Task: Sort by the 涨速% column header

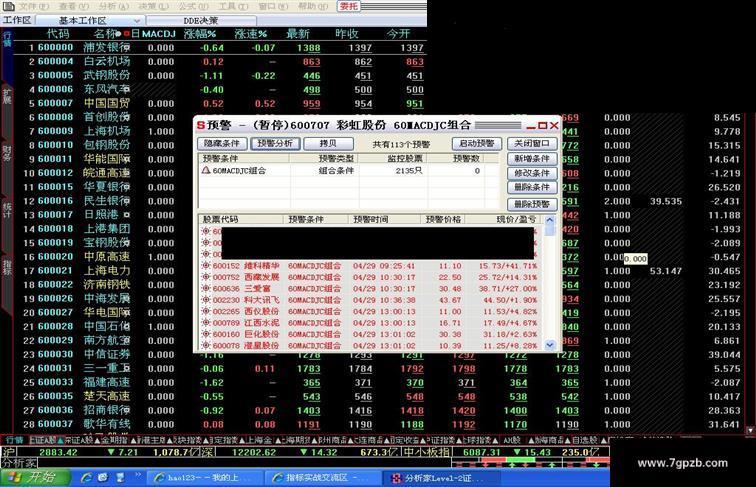Action: 251,34
